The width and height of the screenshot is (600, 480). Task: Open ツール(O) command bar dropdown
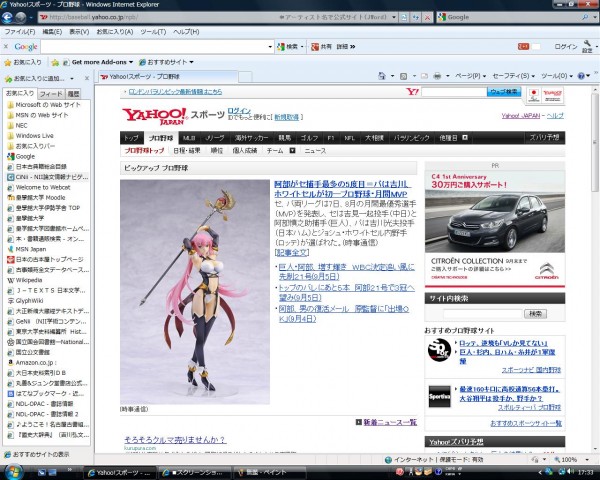pyautogui.click(x=557, y=76)
